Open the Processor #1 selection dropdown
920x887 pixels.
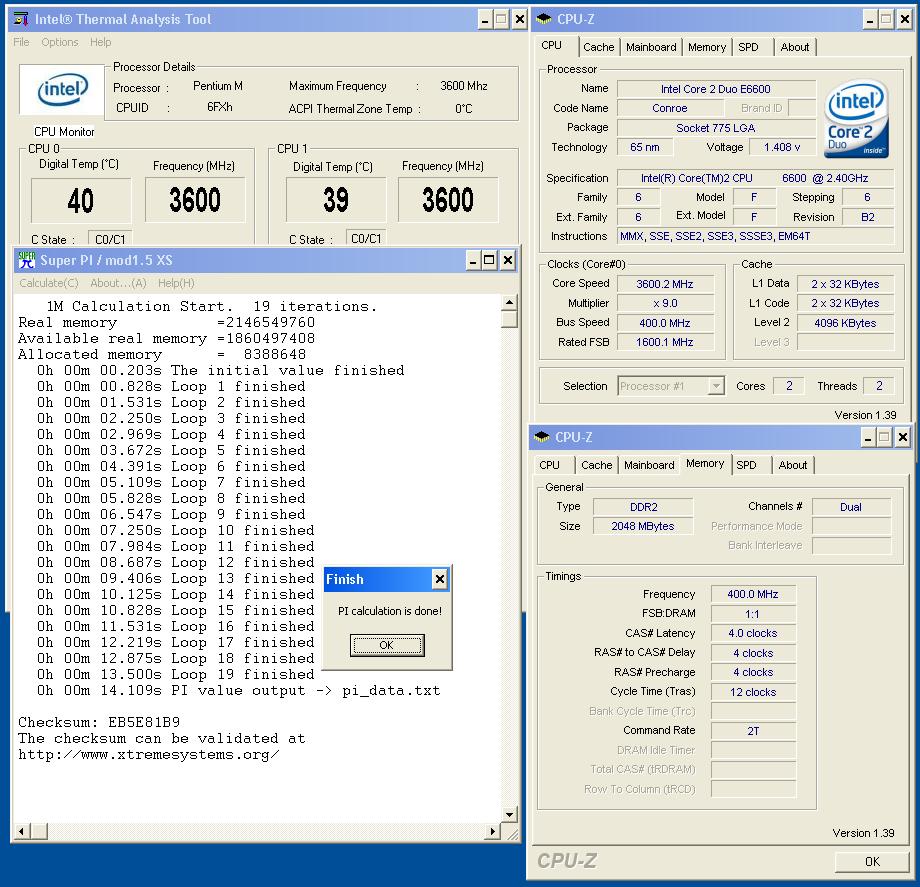(716, 386)
